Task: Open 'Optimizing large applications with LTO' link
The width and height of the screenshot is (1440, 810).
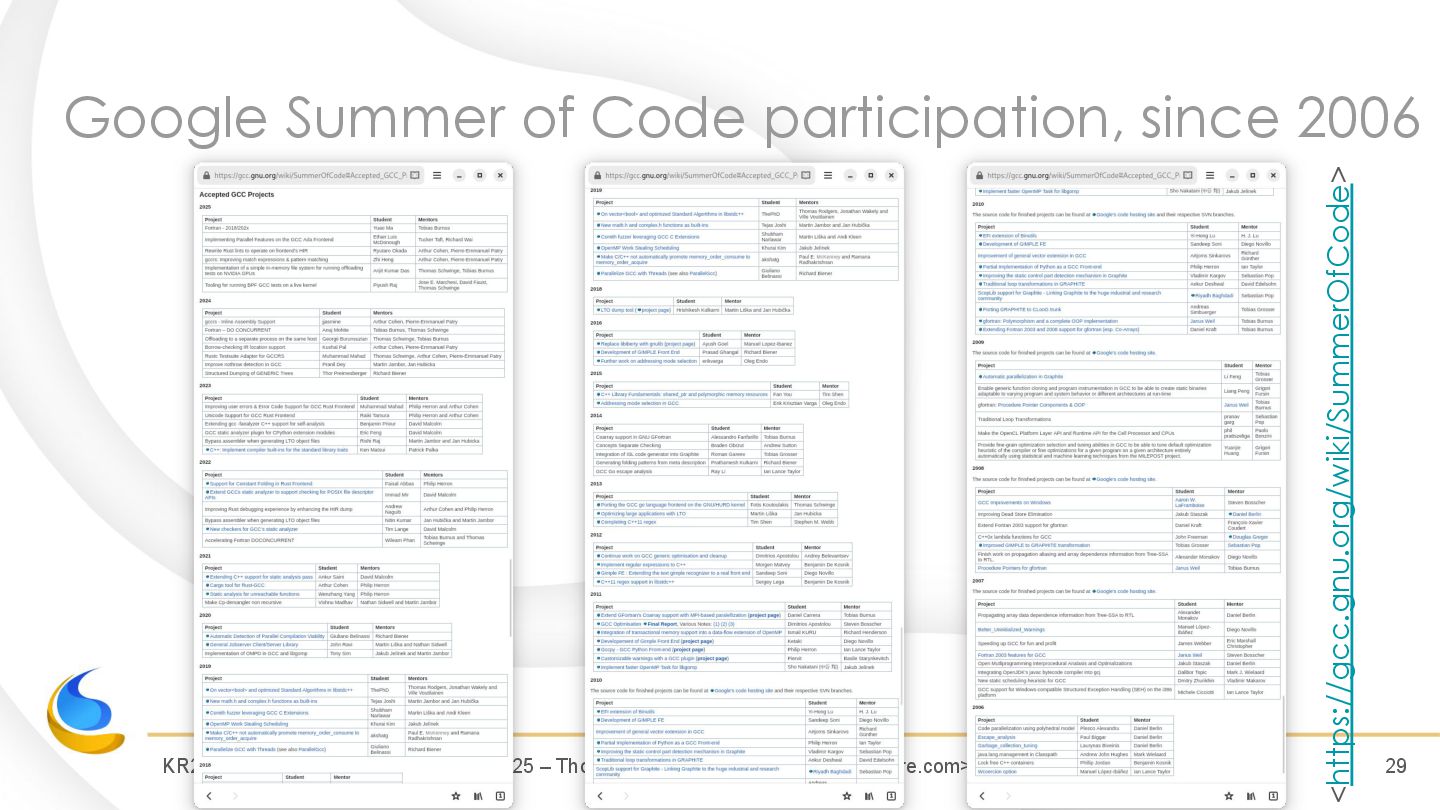Action: tap(642, 513)
